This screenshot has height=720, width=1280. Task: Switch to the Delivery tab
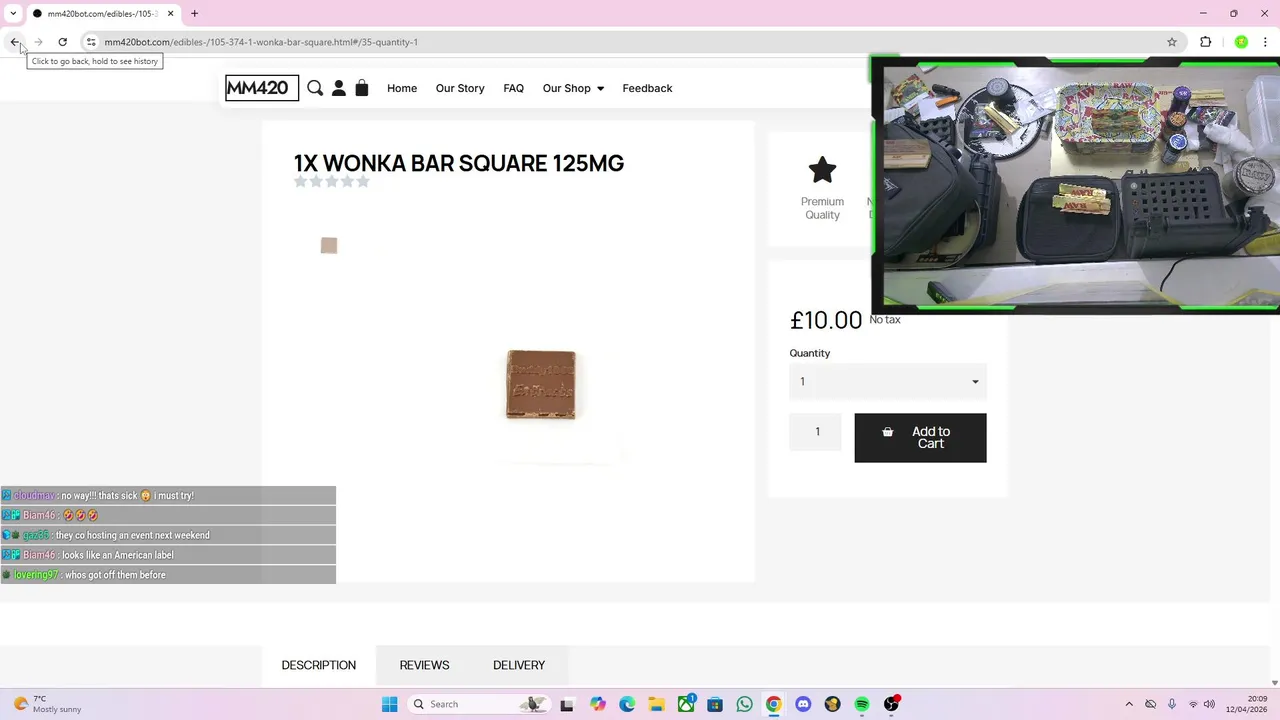[519, 665]
